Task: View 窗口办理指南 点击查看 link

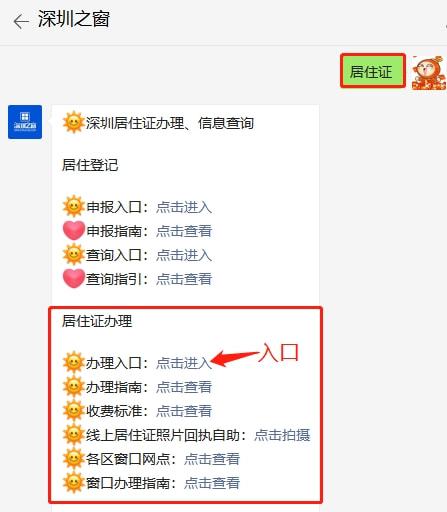Action: point(212,483)
